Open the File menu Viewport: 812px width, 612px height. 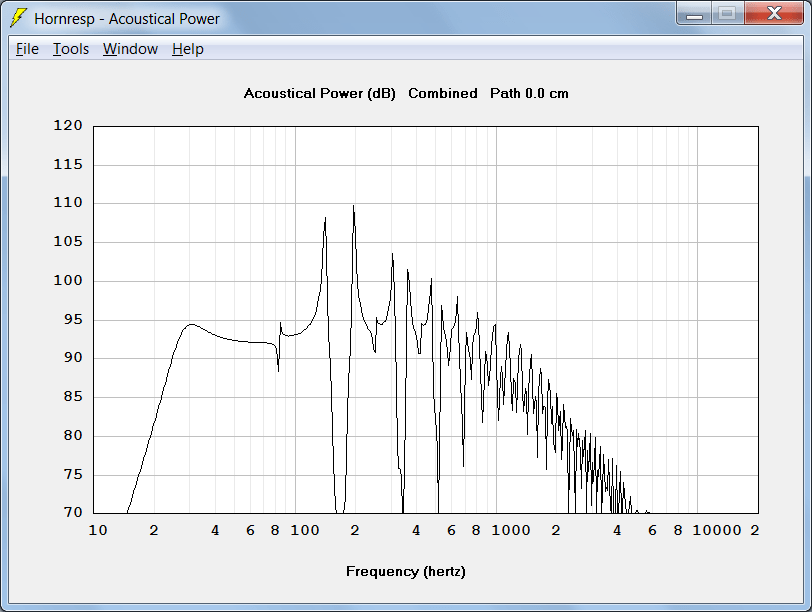(27, 49)
